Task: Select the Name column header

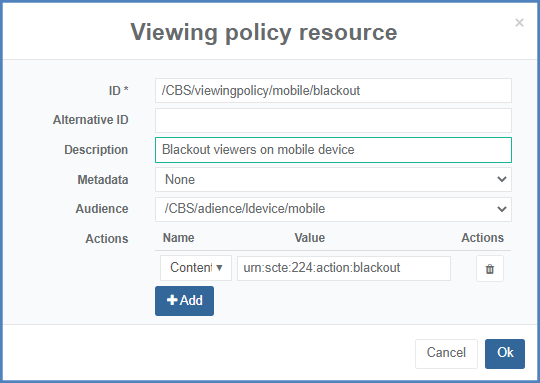Action: tap(178, 238)
